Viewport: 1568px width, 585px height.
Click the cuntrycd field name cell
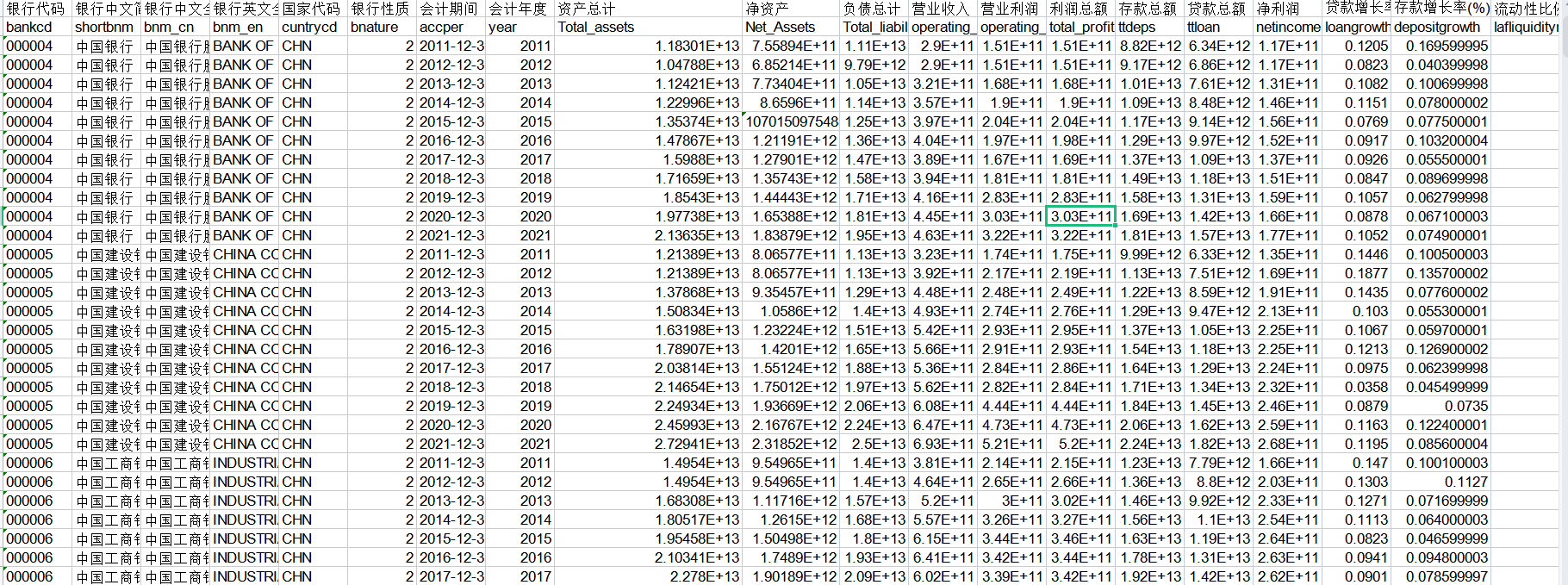point(314,27)
